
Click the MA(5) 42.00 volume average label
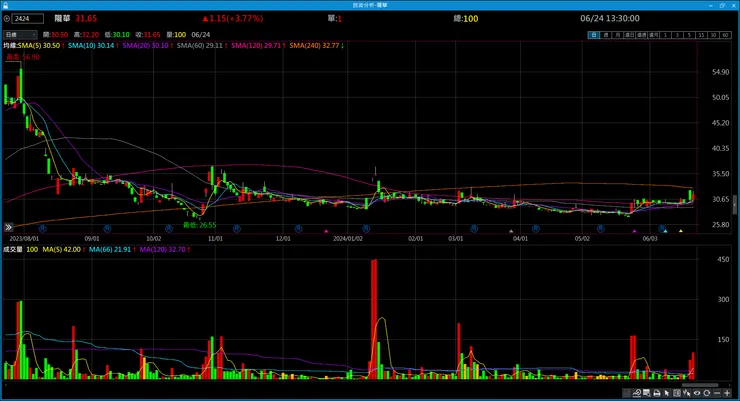64,249
